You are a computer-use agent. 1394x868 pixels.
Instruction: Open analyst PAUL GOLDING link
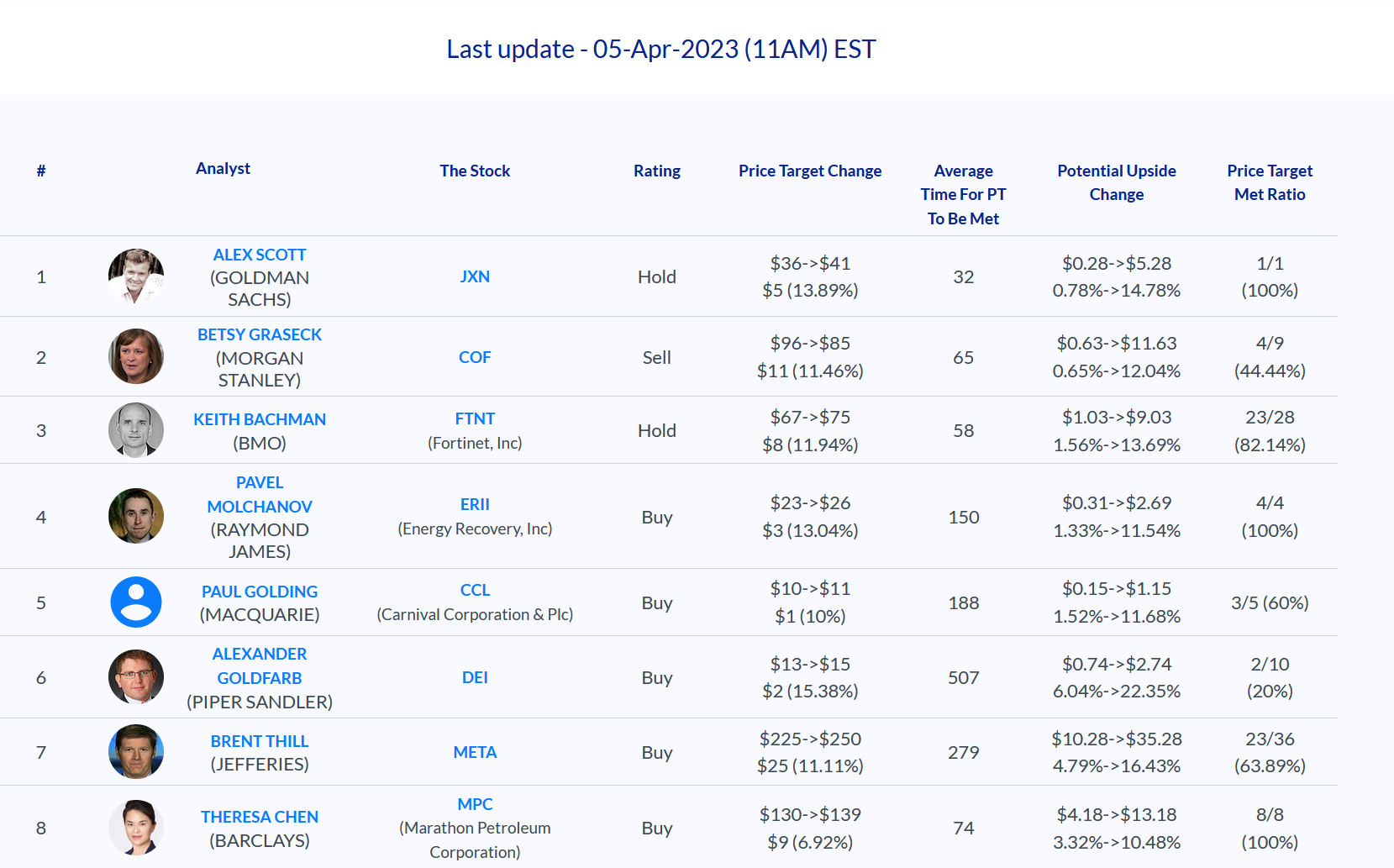click(260, 592)
